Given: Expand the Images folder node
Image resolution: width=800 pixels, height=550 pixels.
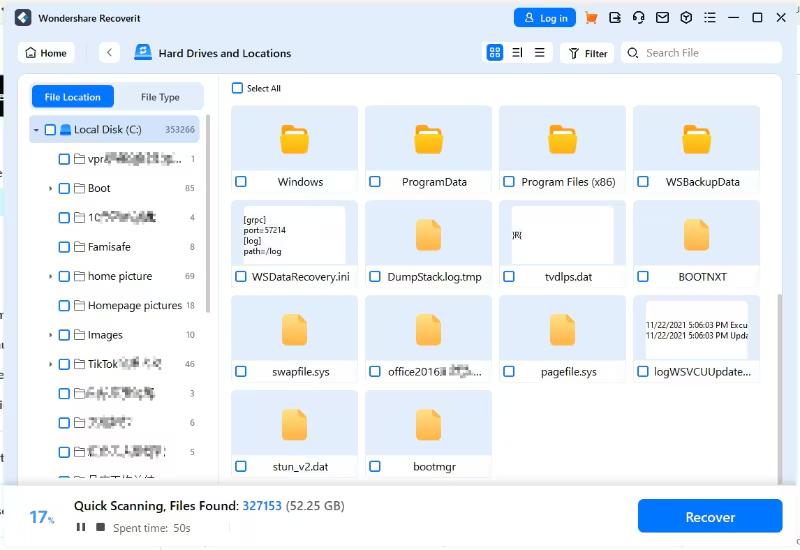Looking at the screenshot, I should click(x=50, y=335).
